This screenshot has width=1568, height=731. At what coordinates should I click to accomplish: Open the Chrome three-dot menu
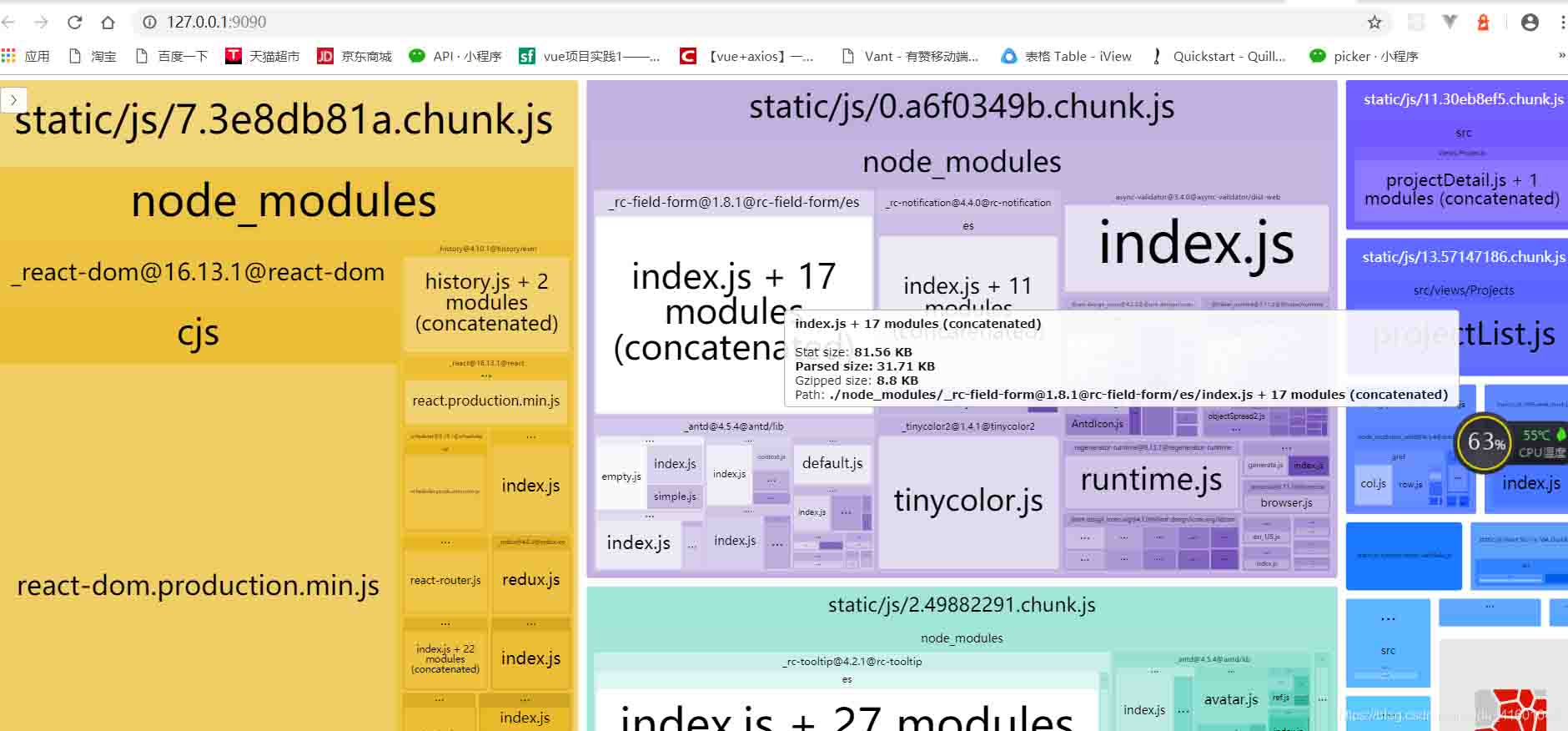click(1561, 23)
